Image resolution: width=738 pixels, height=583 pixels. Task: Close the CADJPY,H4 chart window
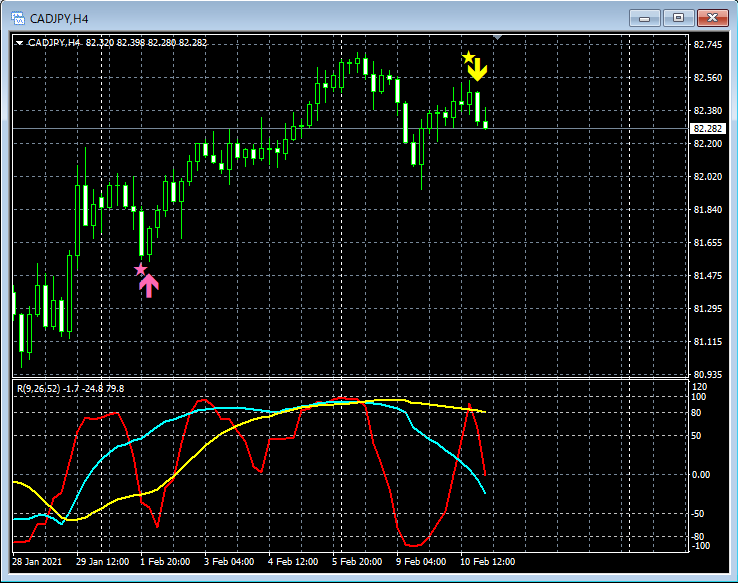click(x=713, y=18)
